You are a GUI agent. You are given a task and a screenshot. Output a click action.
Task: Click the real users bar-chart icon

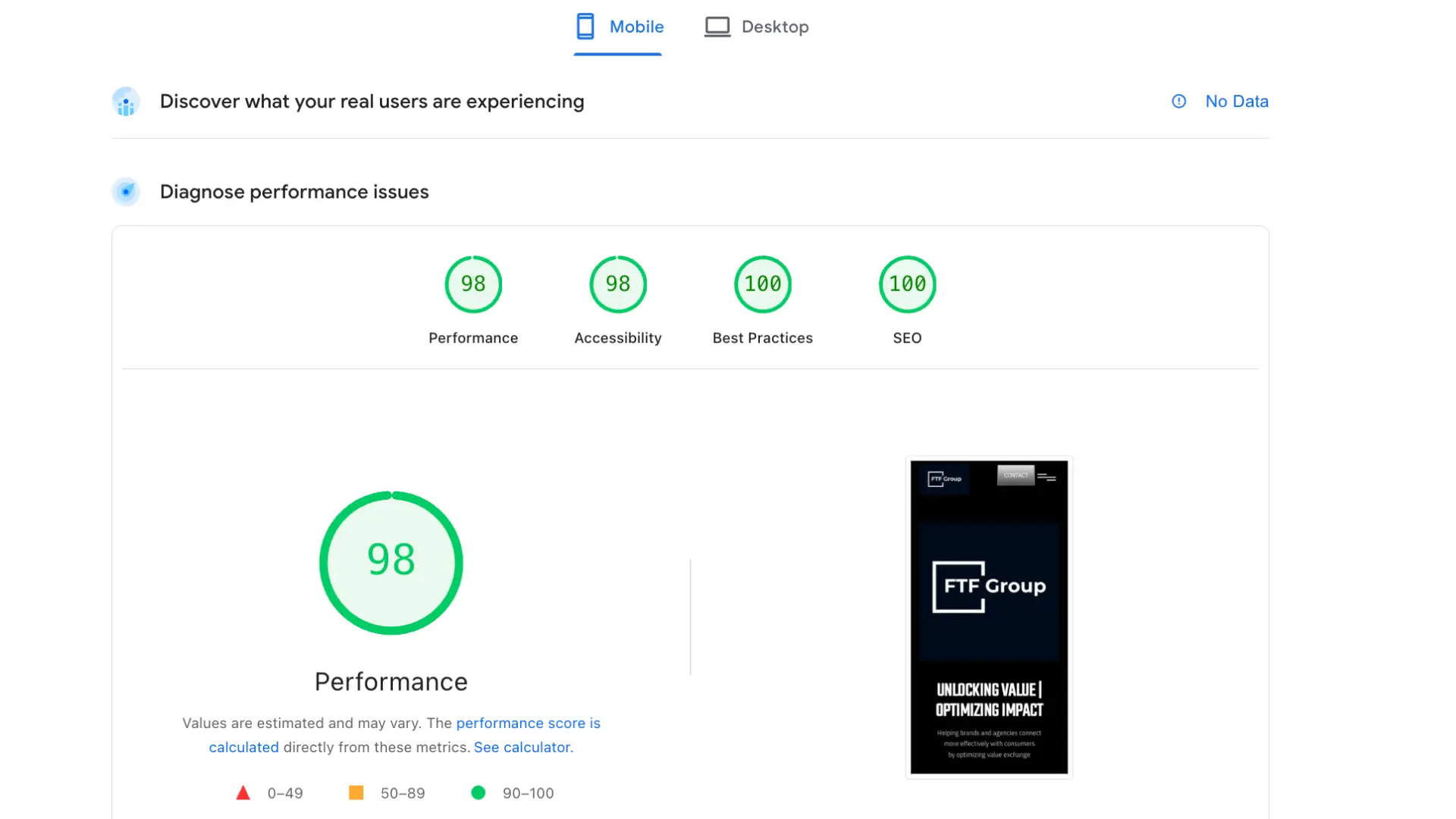coord(126,101)
